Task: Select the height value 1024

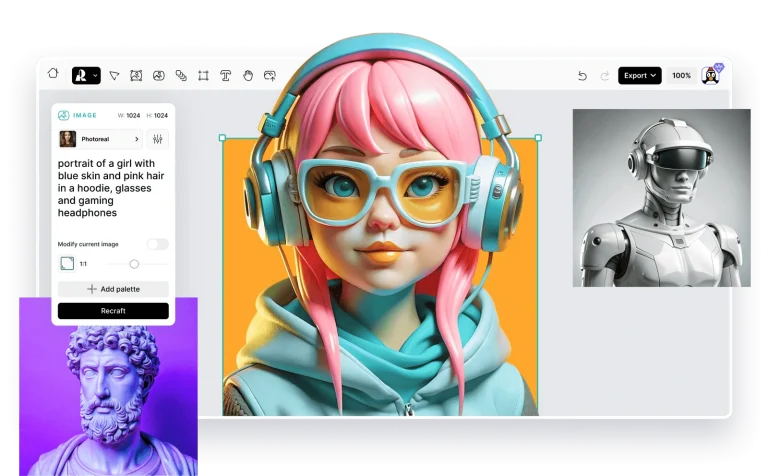Action: tap(161, 116)
